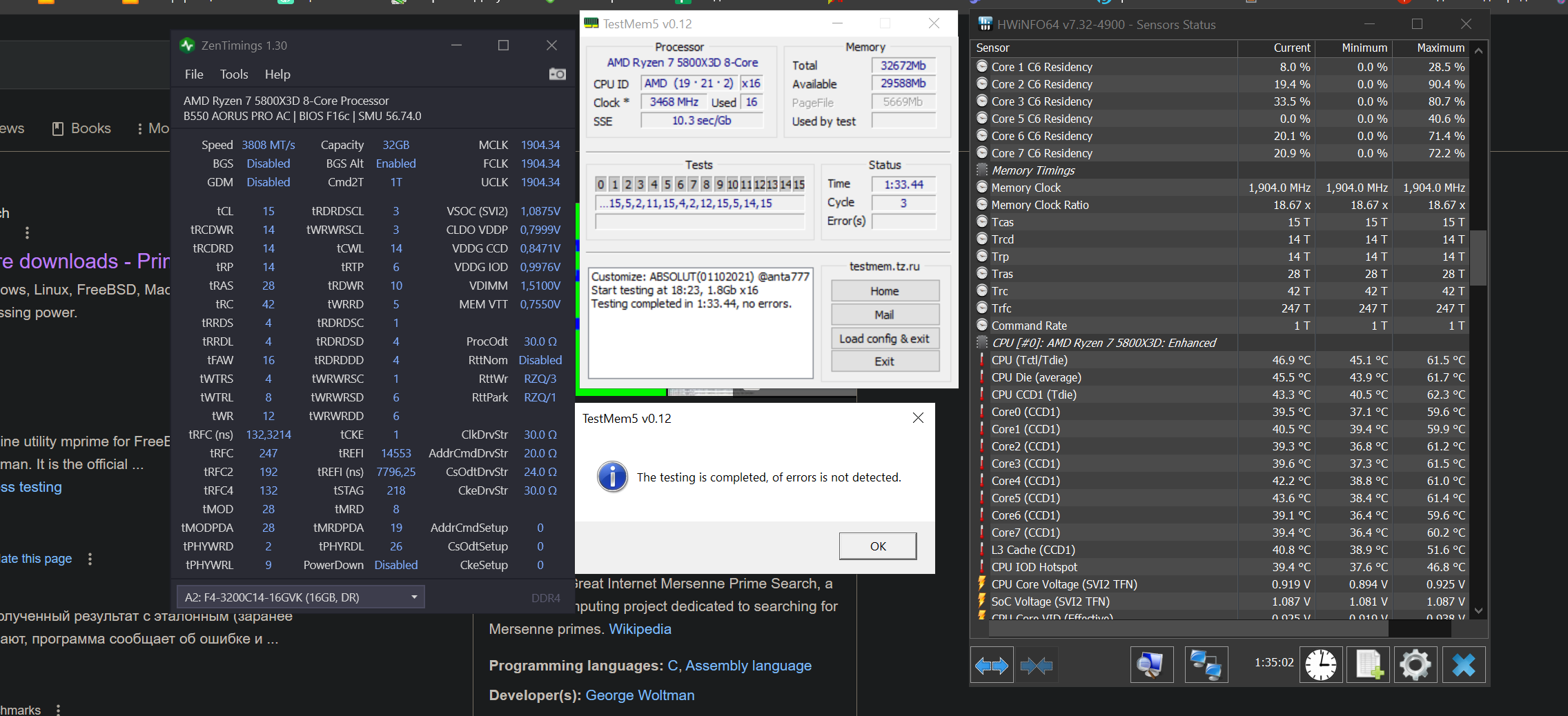Close the TestMem5 completion dialog with X
This screenshot has height=716, width=1568.
918,418
